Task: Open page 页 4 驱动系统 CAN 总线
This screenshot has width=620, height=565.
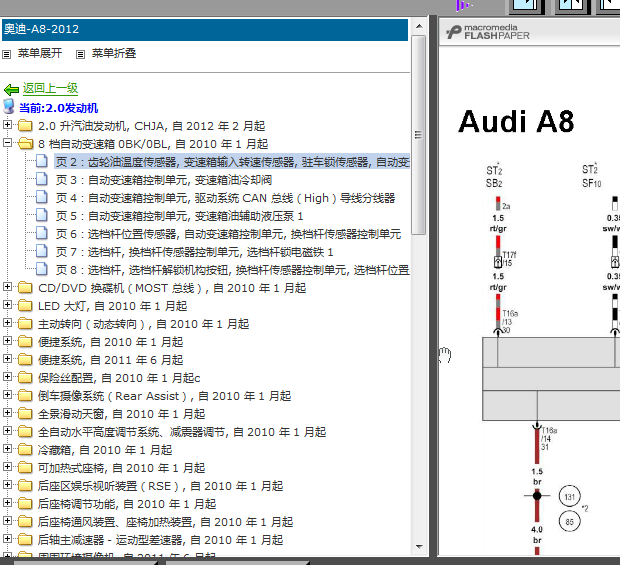Action: [225, 198]
